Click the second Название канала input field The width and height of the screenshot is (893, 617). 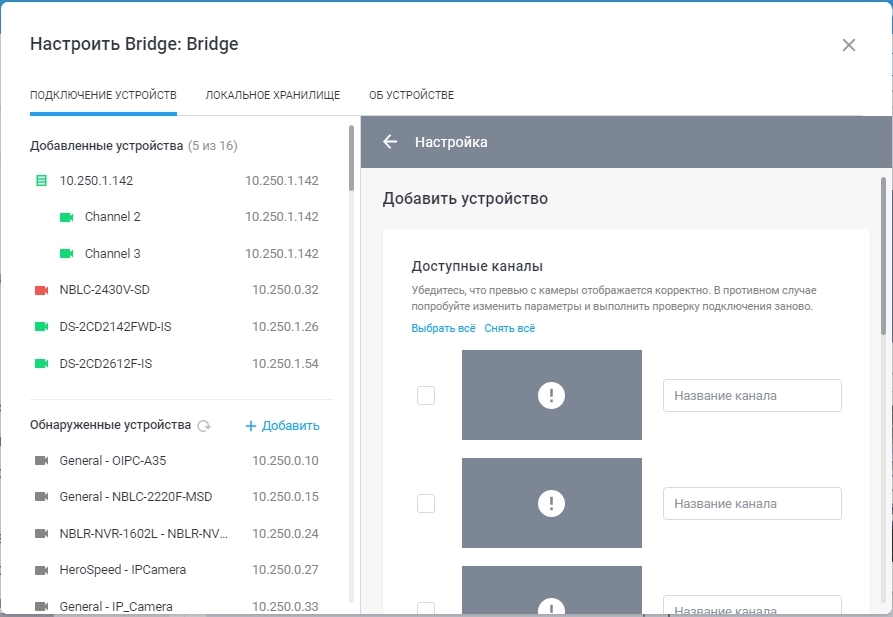752,504
